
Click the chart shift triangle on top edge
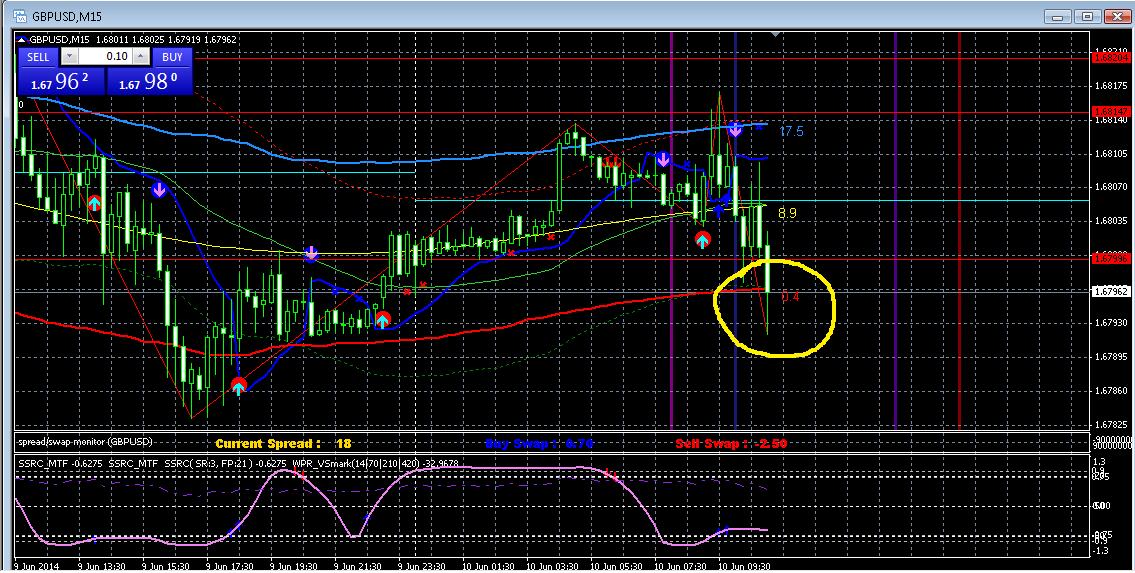click(x=775, y=34)
